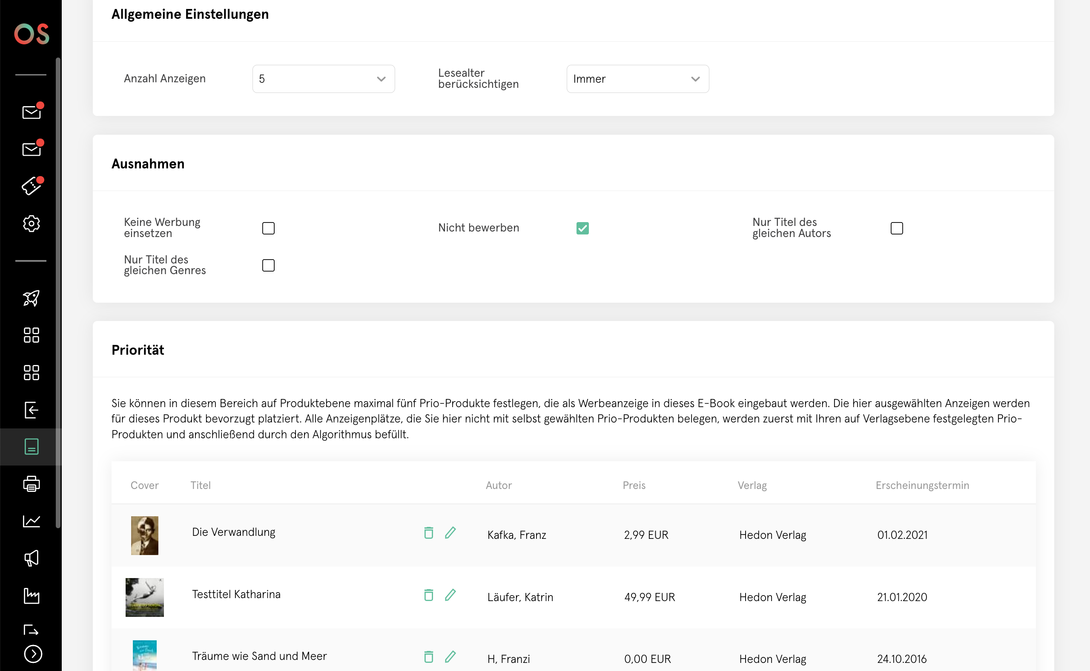
Task: Check Nur Titel des gleichen Genres box
Action: 268,266
